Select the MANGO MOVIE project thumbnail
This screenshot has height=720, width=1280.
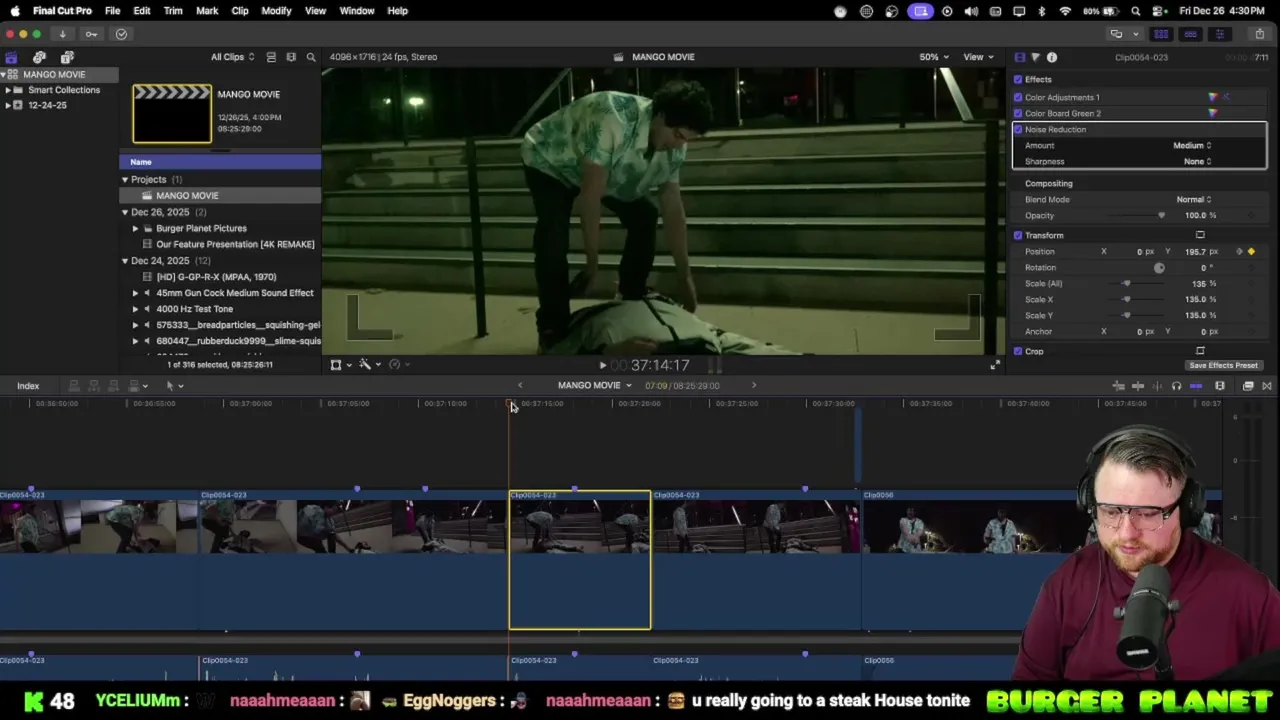[172, 113]
